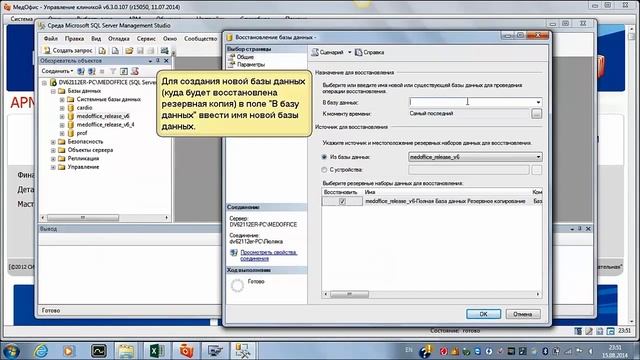Open the В базу данных dropdown arrow

coord(538,102)
